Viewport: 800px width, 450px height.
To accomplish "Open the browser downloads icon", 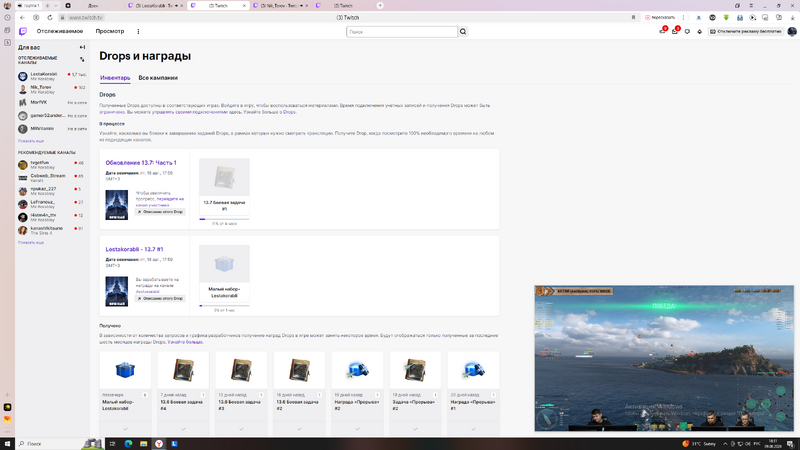I will tap(791, 17).
